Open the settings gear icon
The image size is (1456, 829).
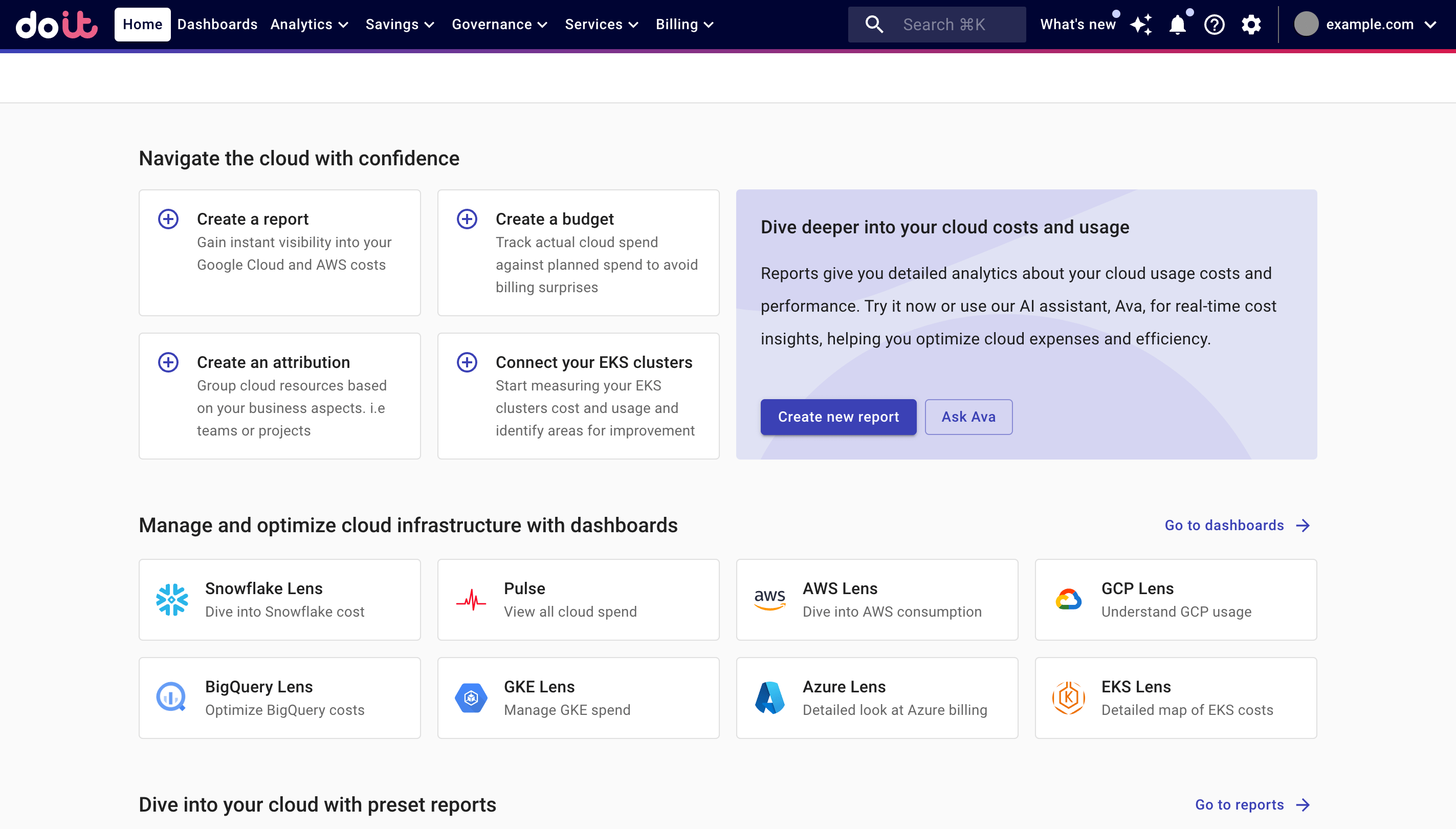pos(1251,25)
